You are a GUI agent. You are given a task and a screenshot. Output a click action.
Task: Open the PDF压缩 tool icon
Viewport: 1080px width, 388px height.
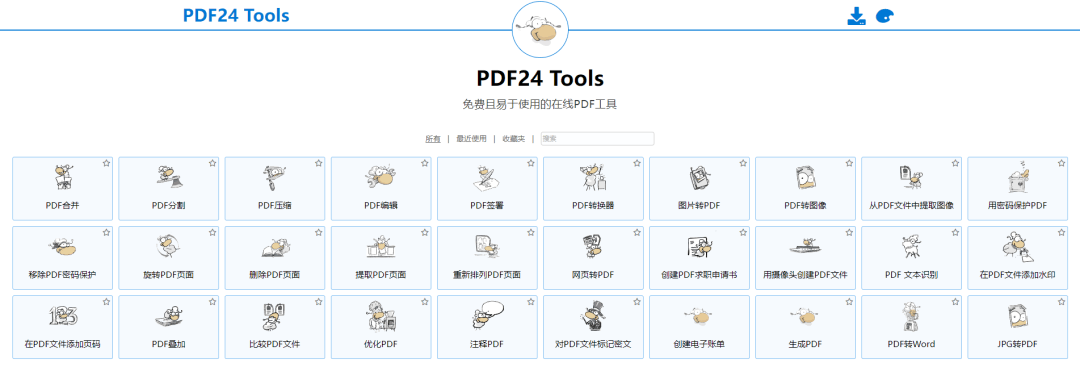[x=275, y=178]
